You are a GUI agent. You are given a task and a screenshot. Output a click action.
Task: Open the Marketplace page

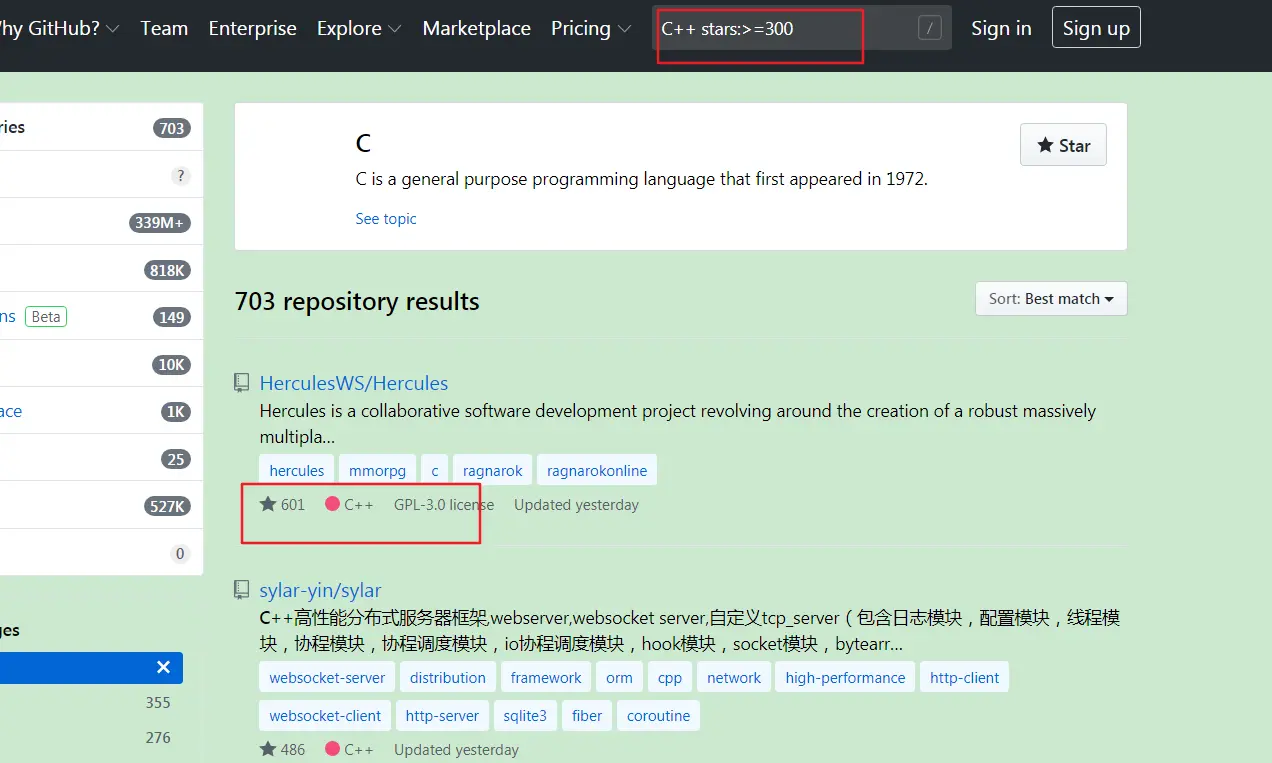[x=476, y=28]
